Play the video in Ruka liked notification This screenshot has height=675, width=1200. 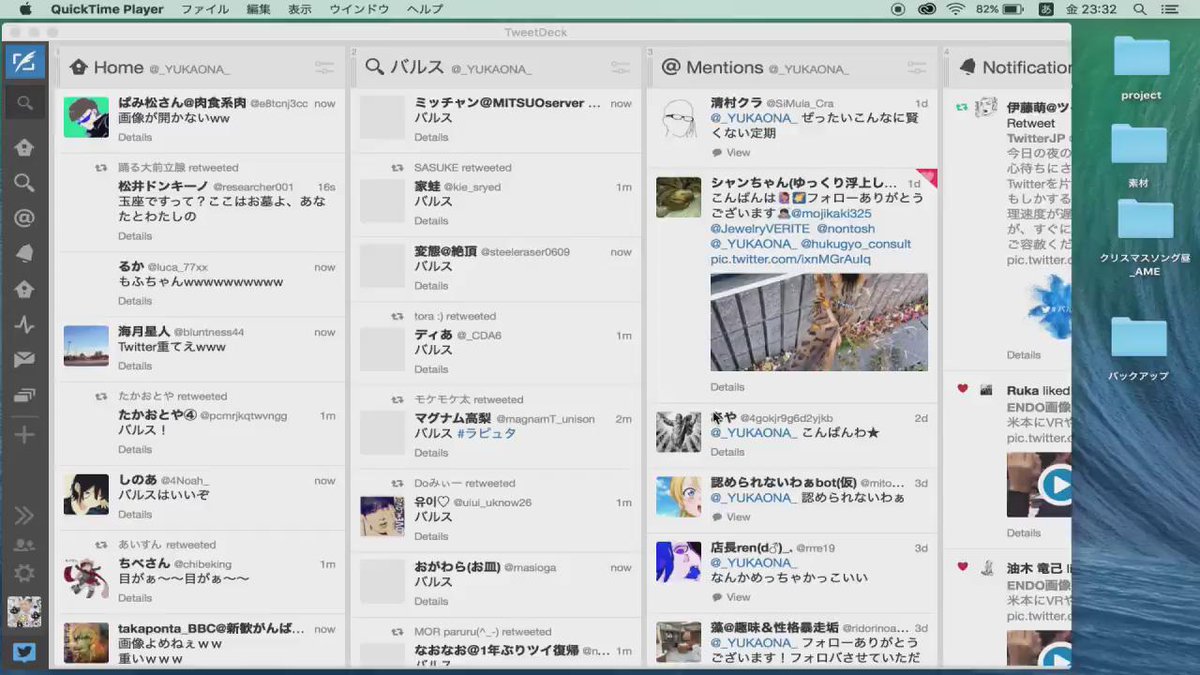[1057, 487]
